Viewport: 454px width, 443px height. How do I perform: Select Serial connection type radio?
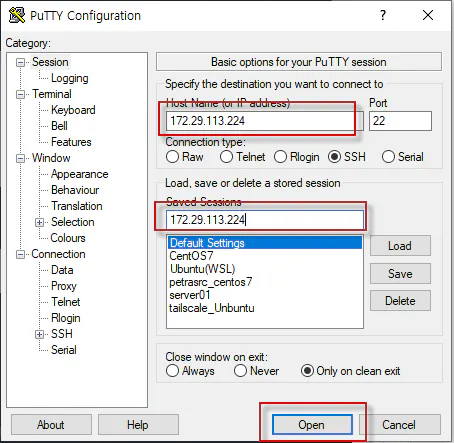pos(388,157)
